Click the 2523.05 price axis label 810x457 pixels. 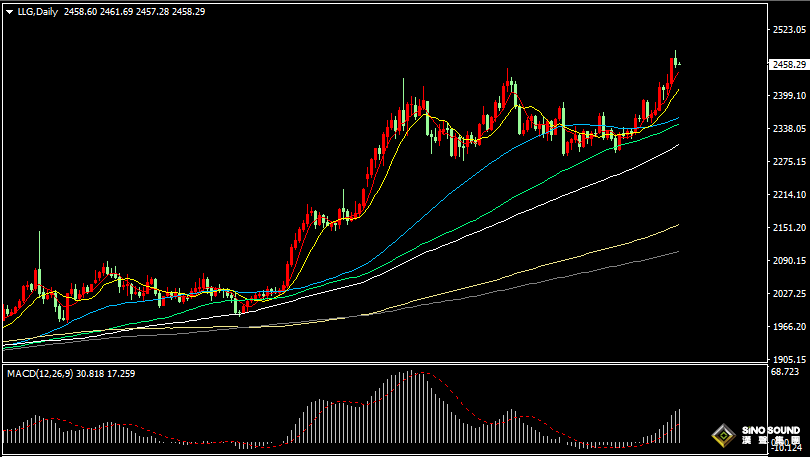(x=789, y=30)
